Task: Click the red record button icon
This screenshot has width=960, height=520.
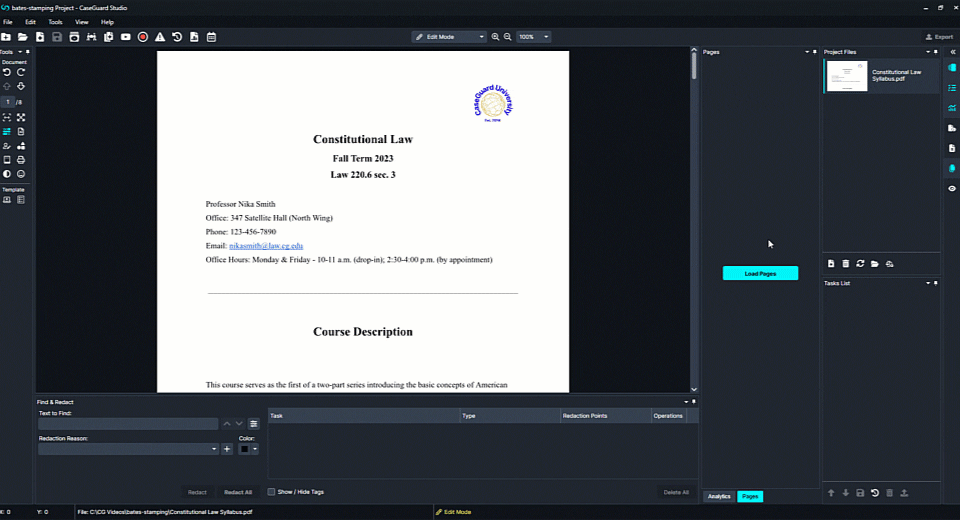Action: pyautogui.click(x=143, y=37)
